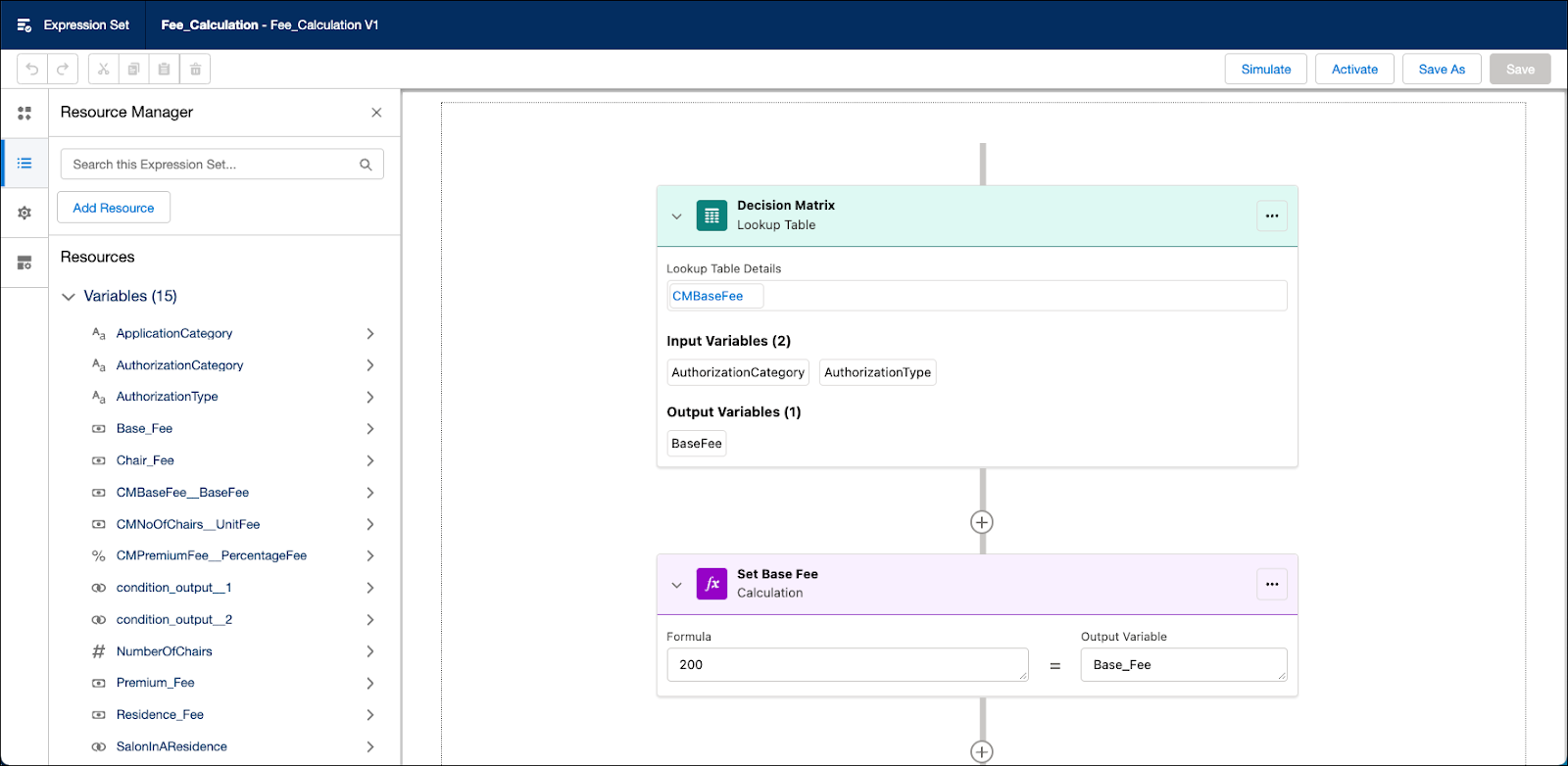The image size is (1568, 766).
Task: Click the Cut scissors icon
Action: pos(103,70)
